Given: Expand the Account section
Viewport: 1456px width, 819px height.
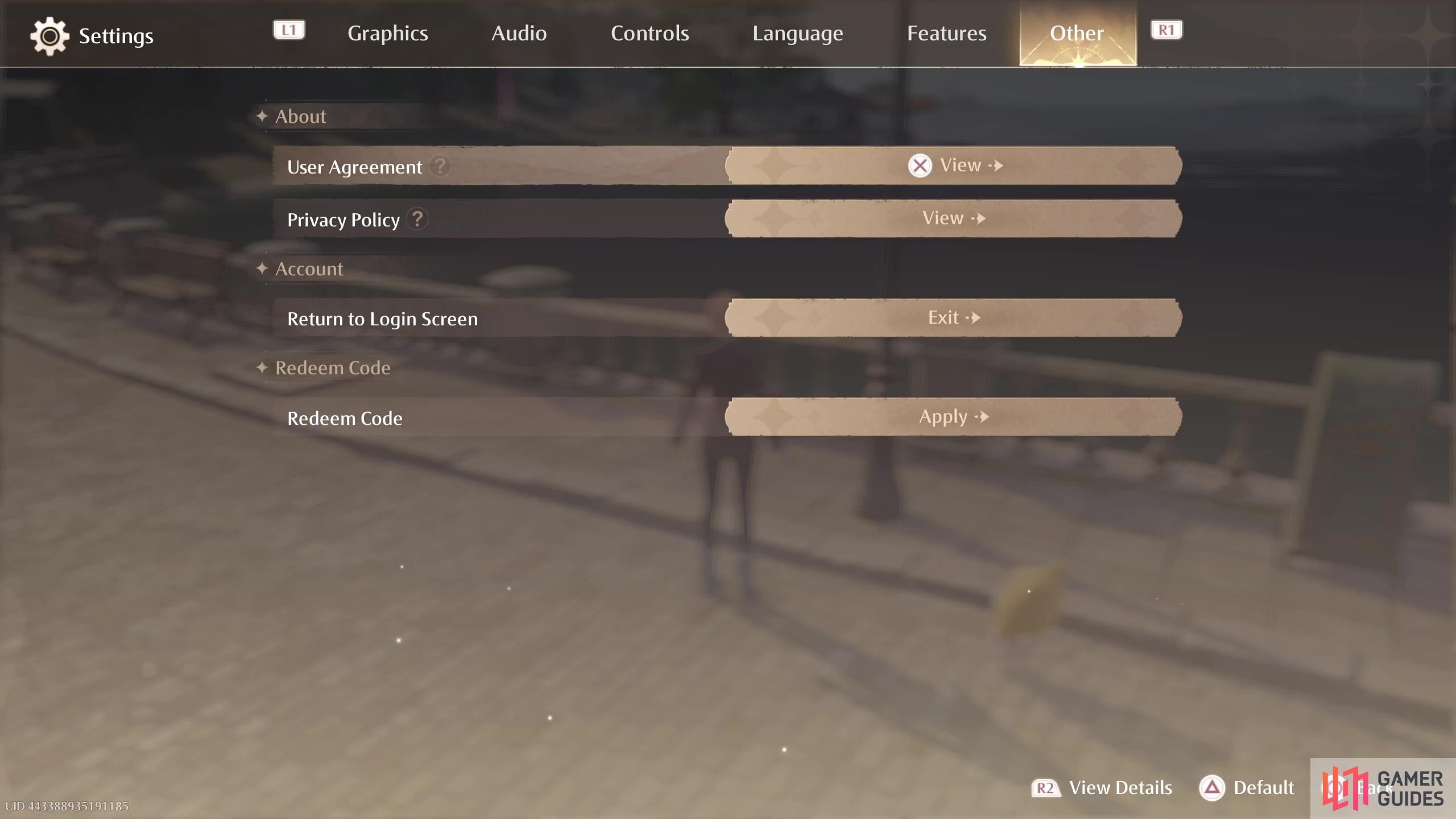Looking at the screenshot, I should [x=309, y=267].
